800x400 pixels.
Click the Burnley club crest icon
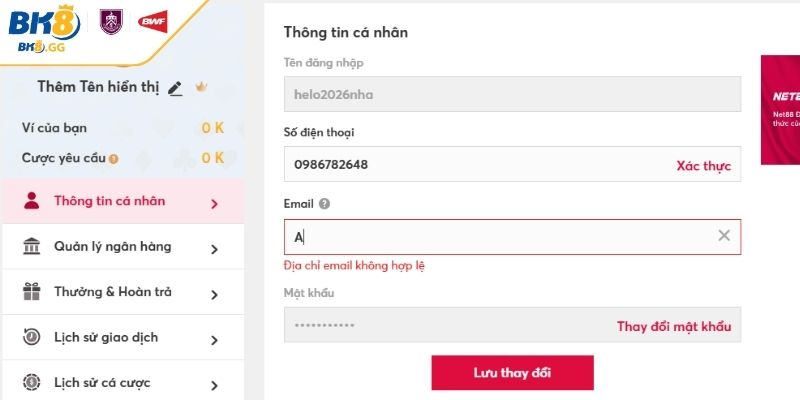coord(111,23)
